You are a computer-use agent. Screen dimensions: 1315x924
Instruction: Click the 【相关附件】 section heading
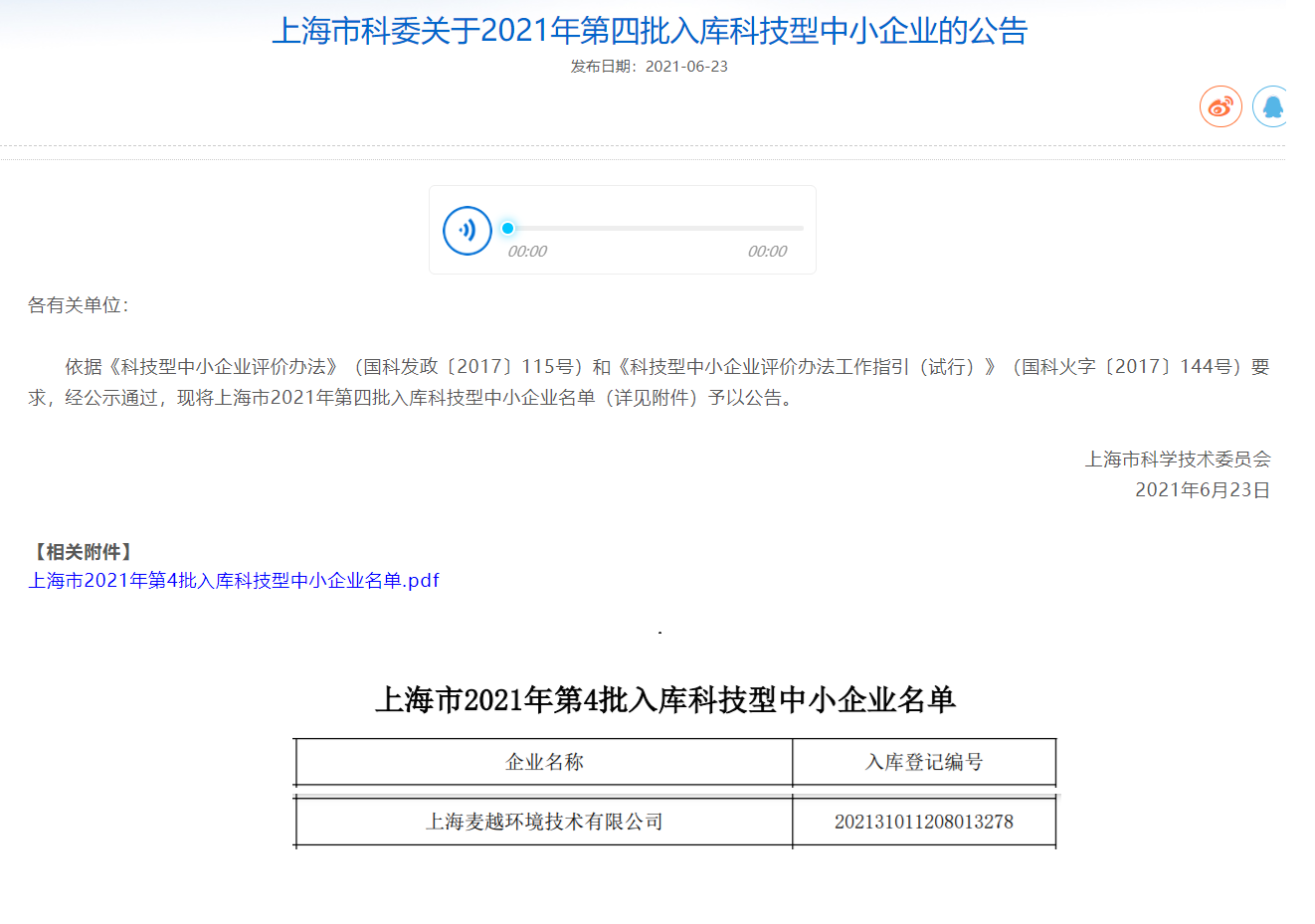click(84, 552)
